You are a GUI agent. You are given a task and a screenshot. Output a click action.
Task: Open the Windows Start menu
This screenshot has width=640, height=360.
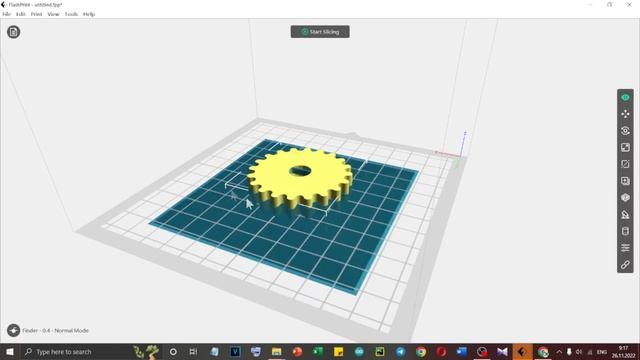tap(10, 352)
